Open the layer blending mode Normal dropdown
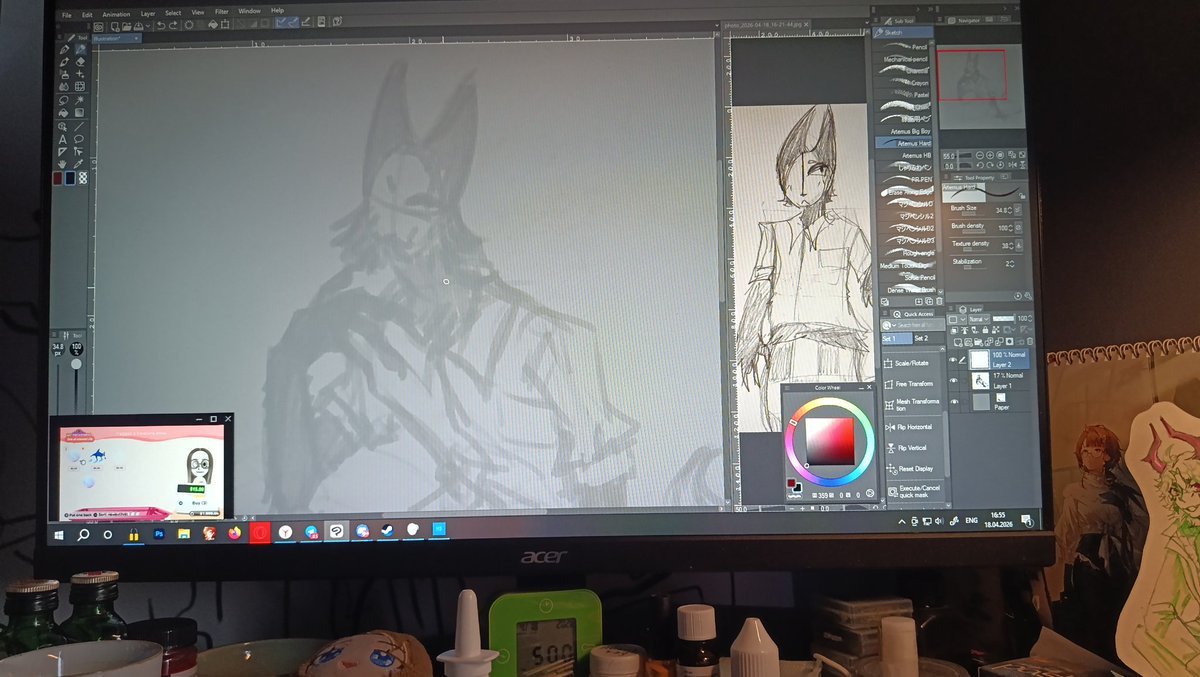The width and height of the screenshot is (1200, 677). [977, 319]
